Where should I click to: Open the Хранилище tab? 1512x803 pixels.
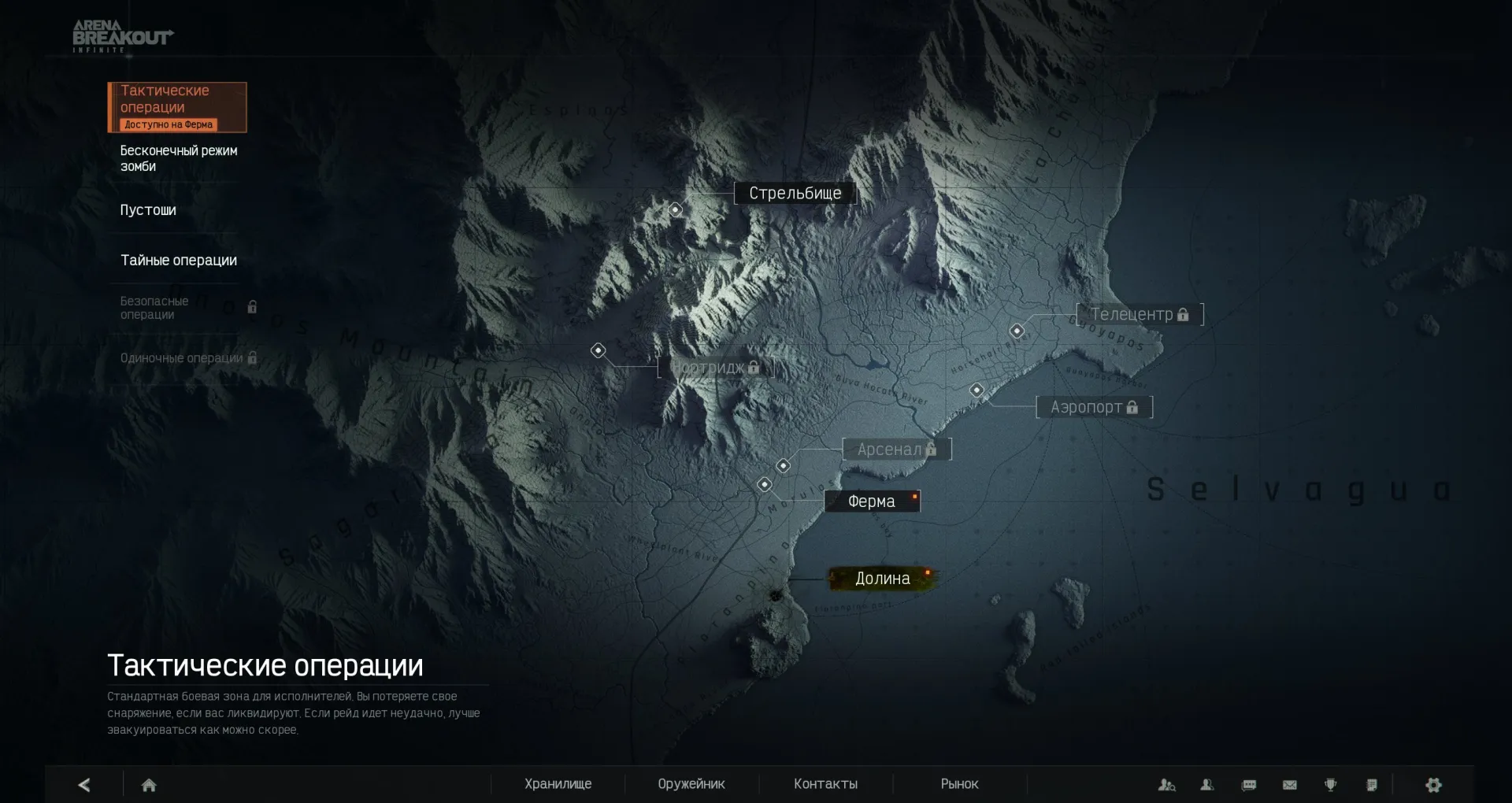tap(558, 784)
